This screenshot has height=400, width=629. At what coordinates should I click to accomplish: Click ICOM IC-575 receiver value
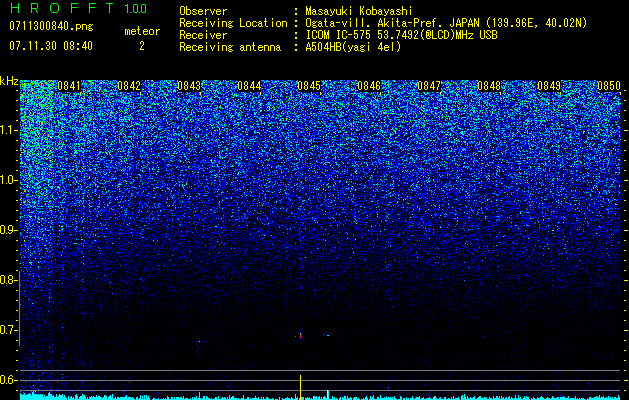tap(401, 35)
